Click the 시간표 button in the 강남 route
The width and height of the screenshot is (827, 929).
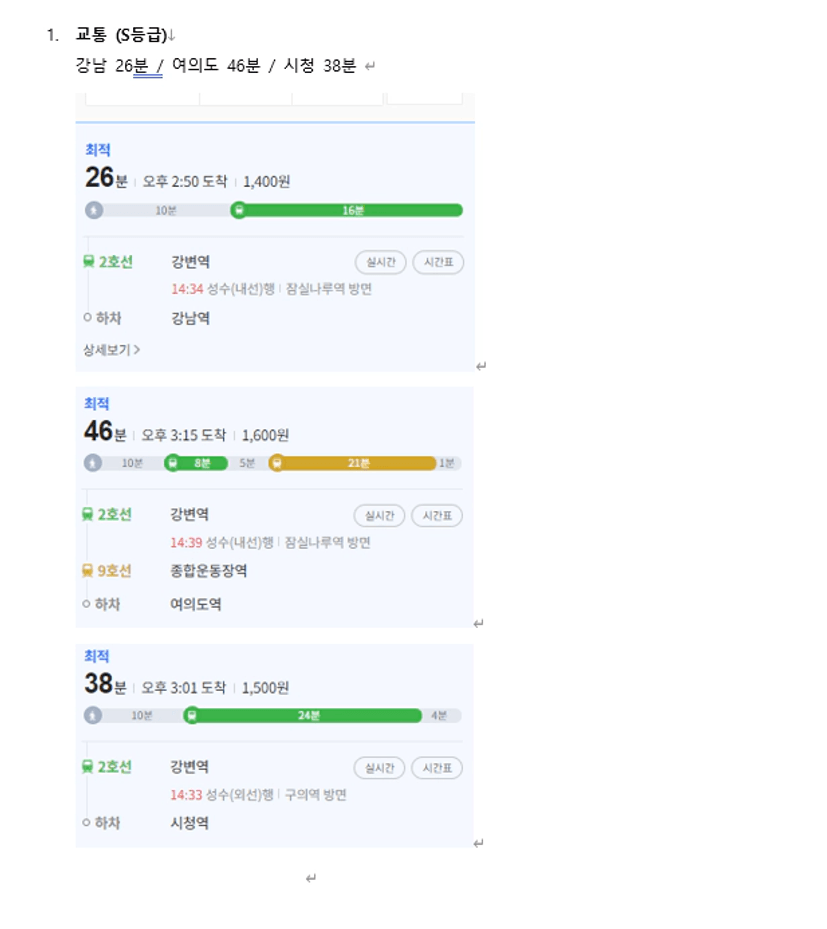(438, 262)
